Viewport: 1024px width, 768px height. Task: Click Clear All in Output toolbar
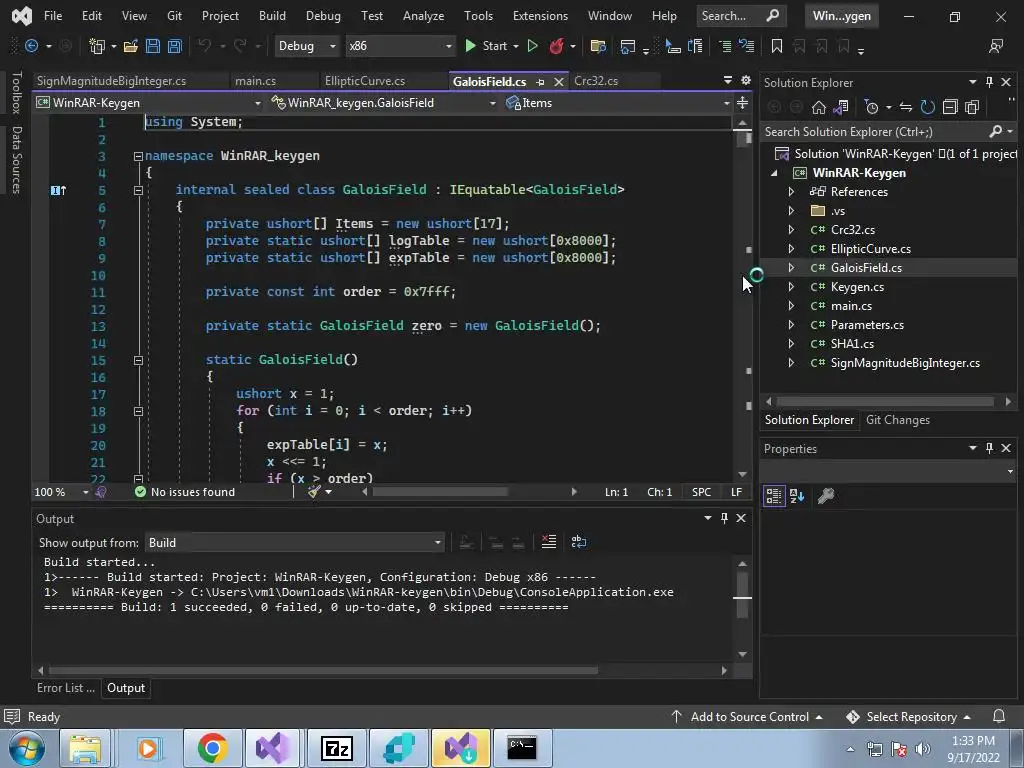point(549,542)
